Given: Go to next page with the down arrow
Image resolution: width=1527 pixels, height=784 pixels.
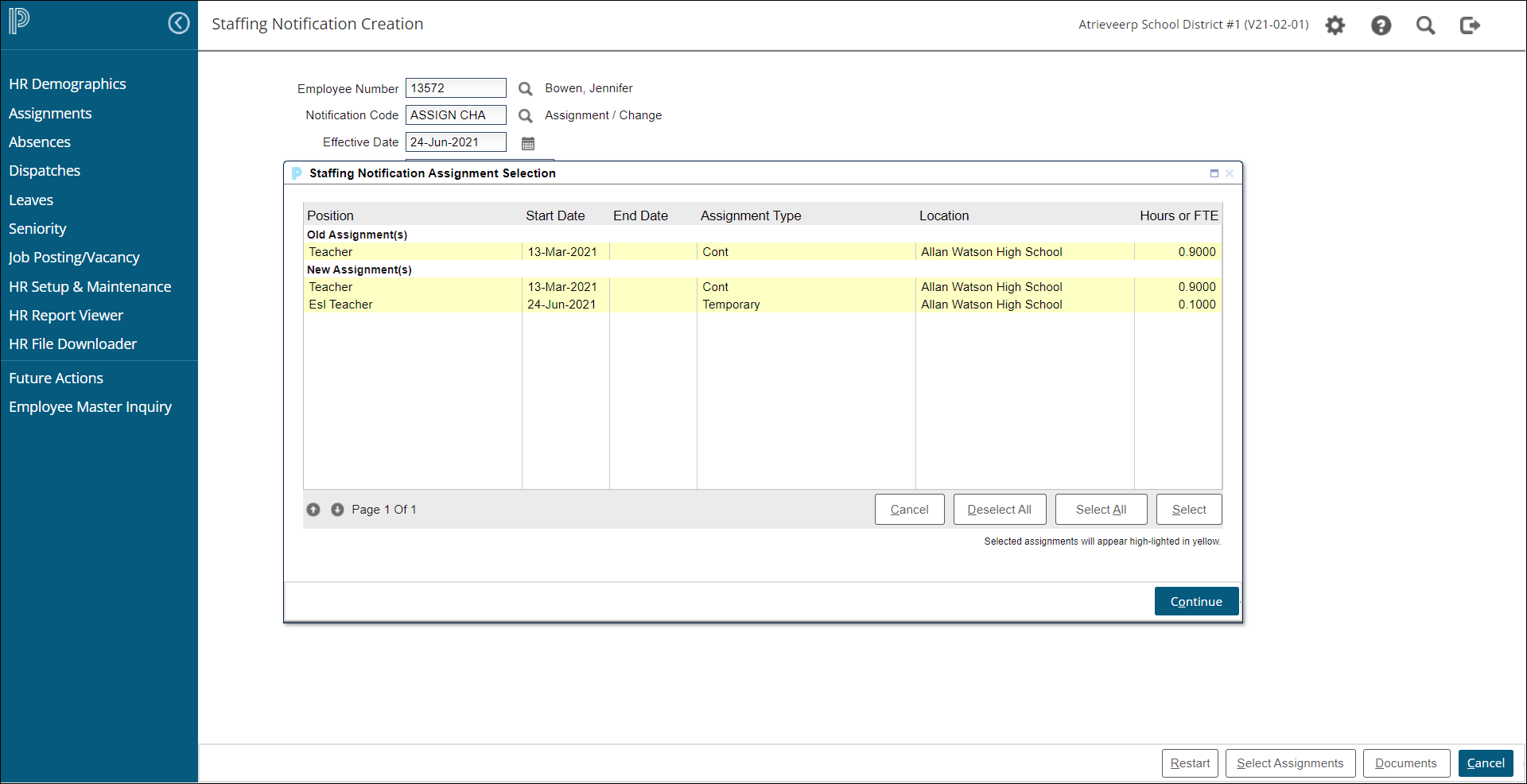Looking at the screenshot, I should (x=337, y=510).
